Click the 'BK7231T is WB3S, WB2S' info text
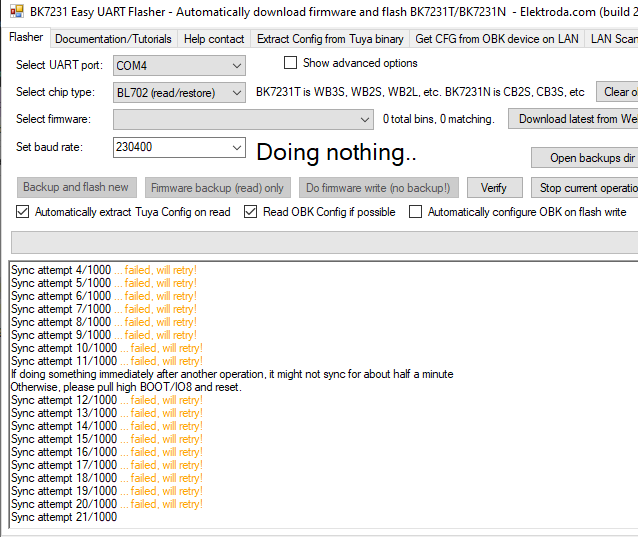The width and height of the screenshot is (638, 537). (x=420, y=92)
